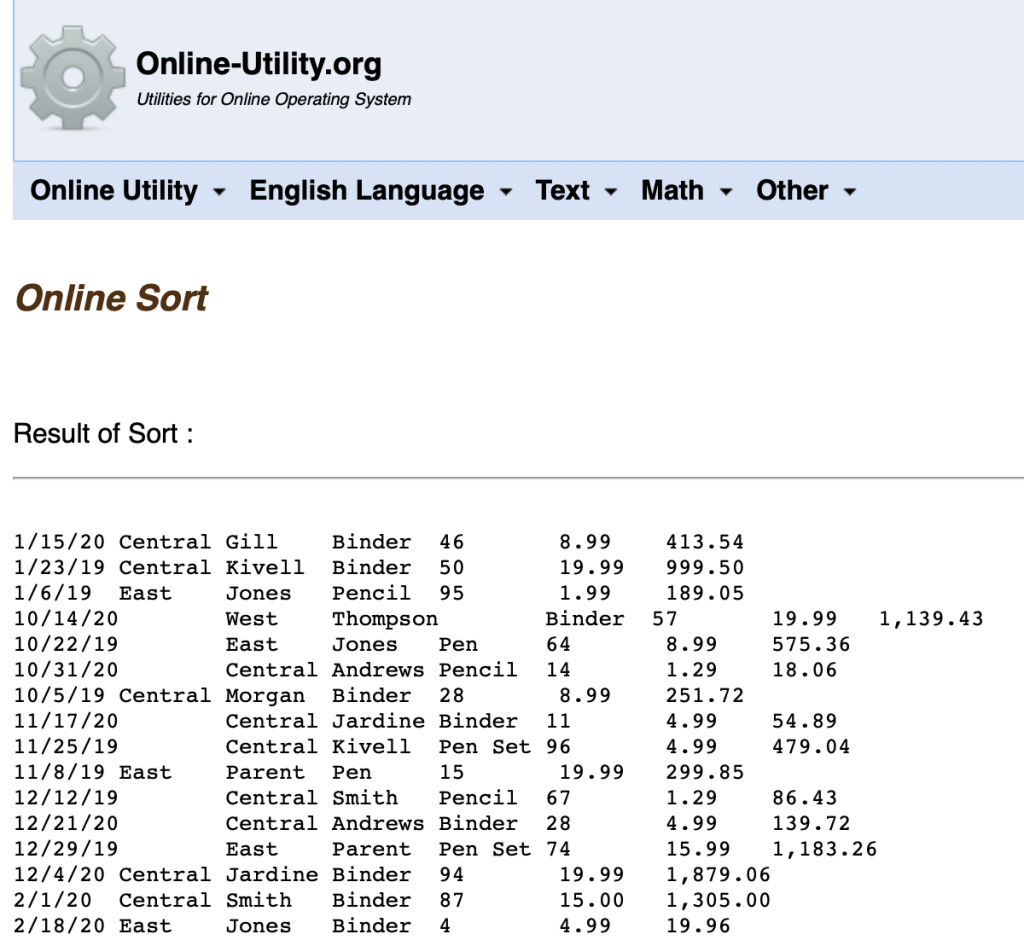Open the Online Utility menu
This screenshot has height=940, width=1024.
pos(113,190)
